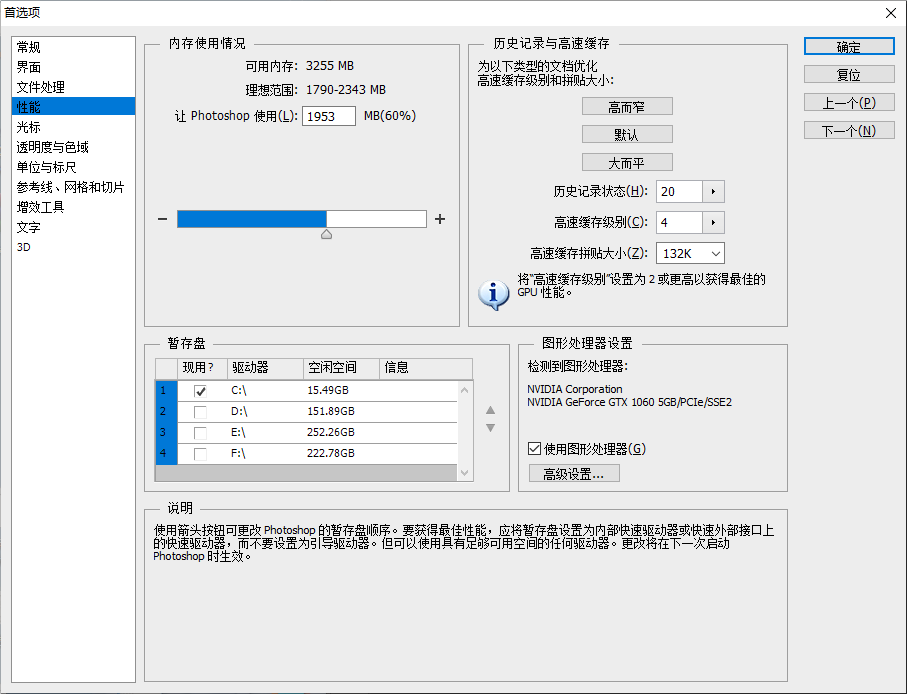Click the Photoshop memory amount input field
This screenshot has width=907, height=694.
[330, 115]
